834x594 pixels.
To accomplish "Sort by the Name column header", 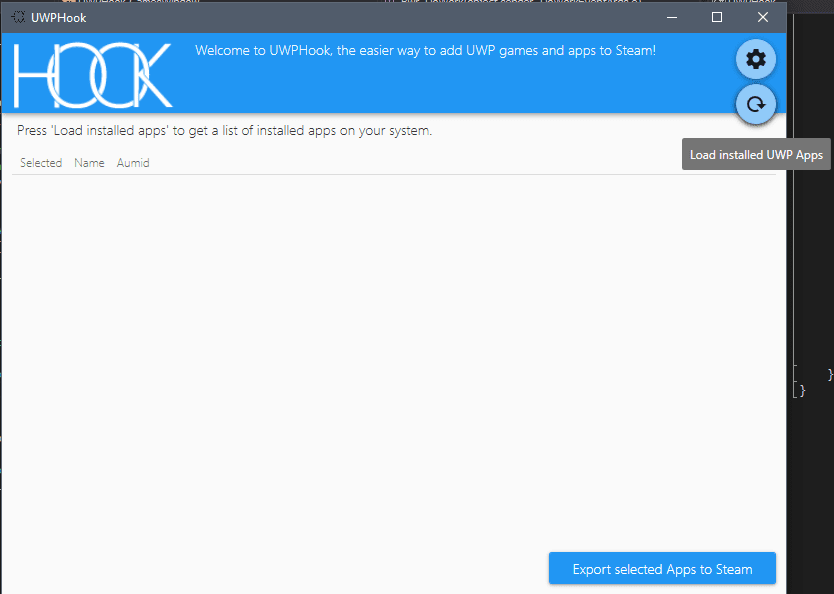I will pos(89,163).
